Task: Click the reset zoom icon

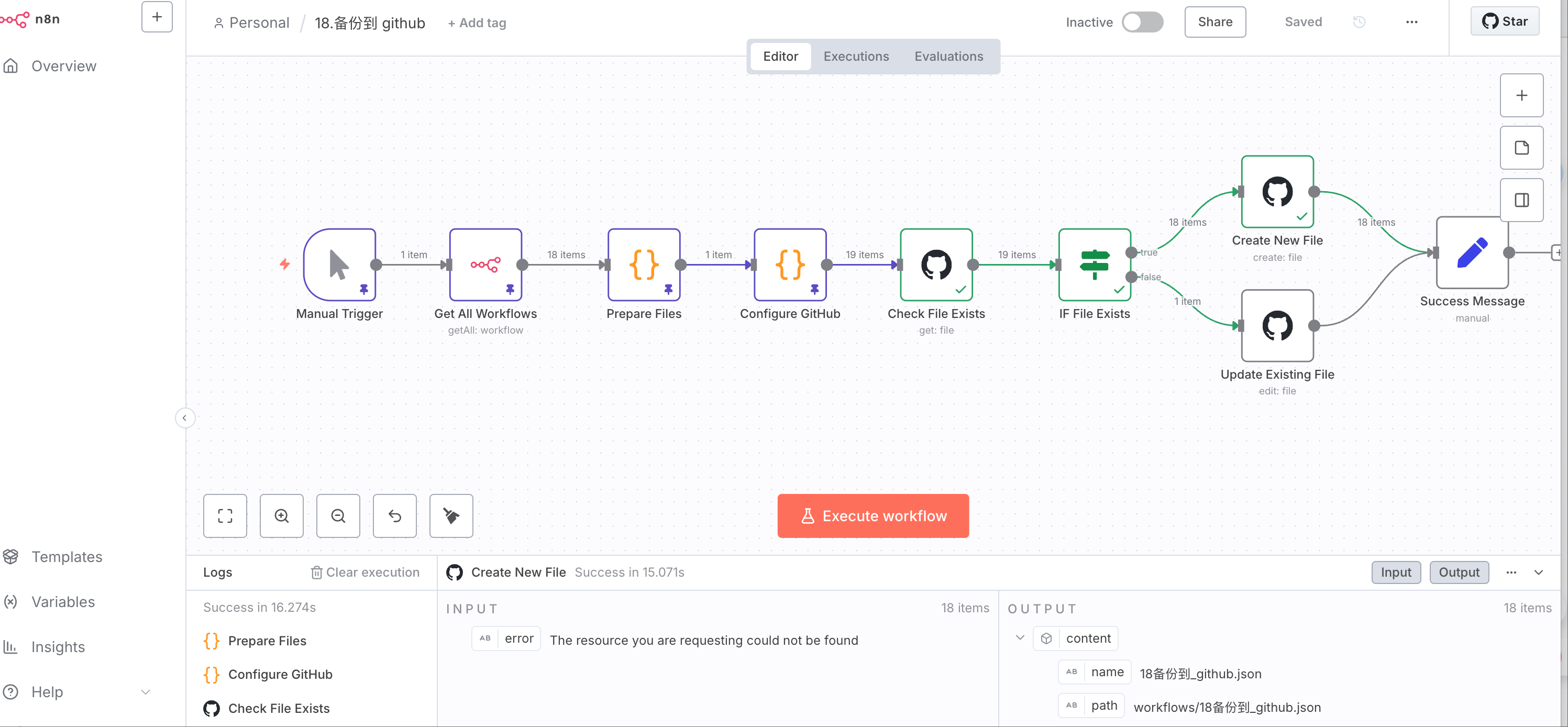Action: pos(394,516)
